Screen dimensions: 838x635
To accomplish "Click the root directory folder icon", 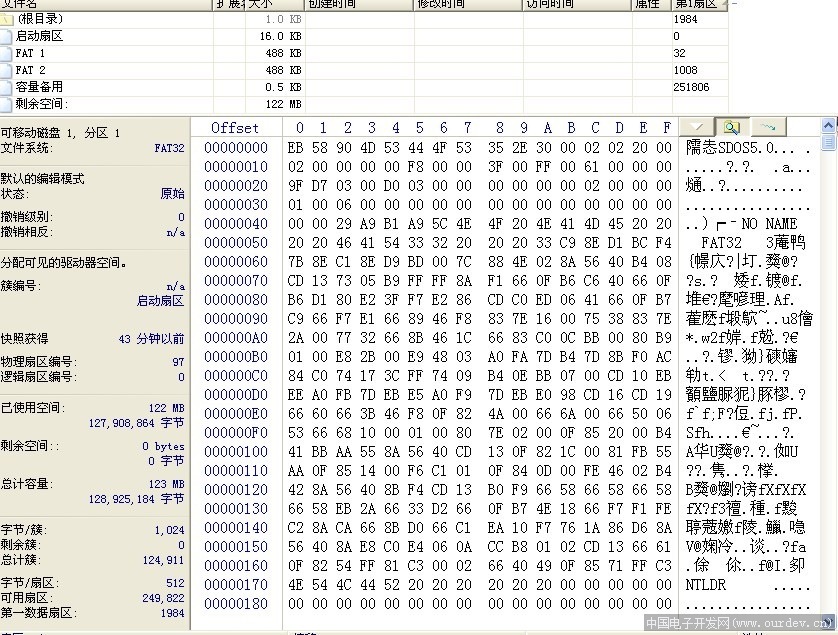I will pyautogui.click(x=7, y=19).
